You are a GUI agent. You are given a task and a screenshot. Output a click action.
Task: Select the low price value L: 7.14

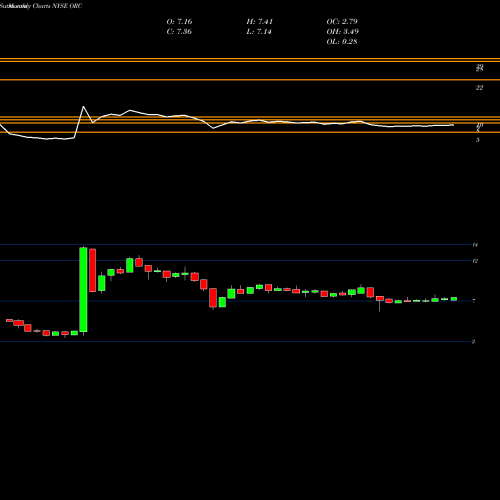pos(259,32)
